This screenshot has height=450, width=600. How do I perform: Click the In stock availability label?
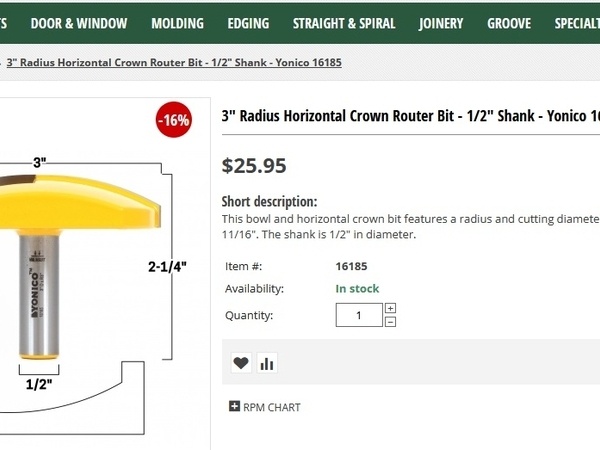pyautogui.click(x=357, y=289)
